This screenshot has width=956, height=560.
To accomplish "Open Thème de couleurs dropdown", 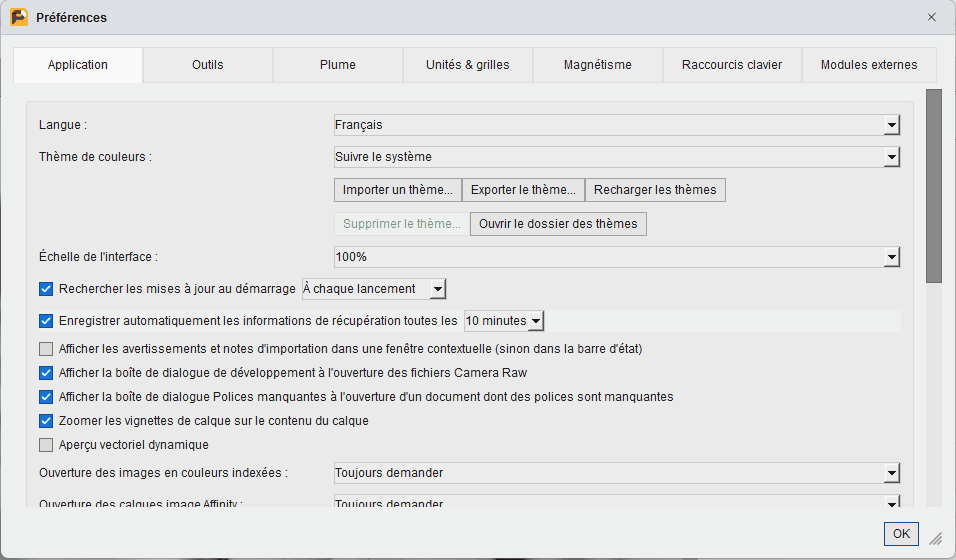I will [617, 157].
